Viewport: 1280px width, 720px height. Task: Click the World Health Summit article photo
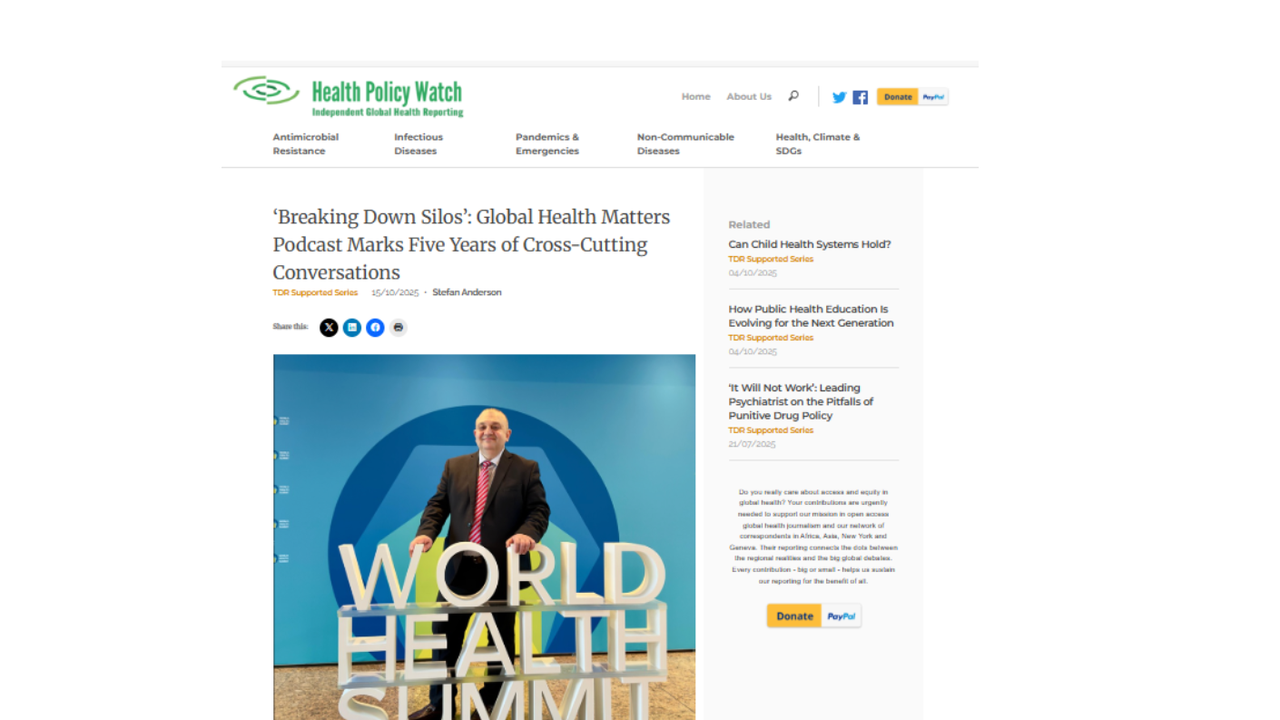pyautogui.click(x=484, y=537)
